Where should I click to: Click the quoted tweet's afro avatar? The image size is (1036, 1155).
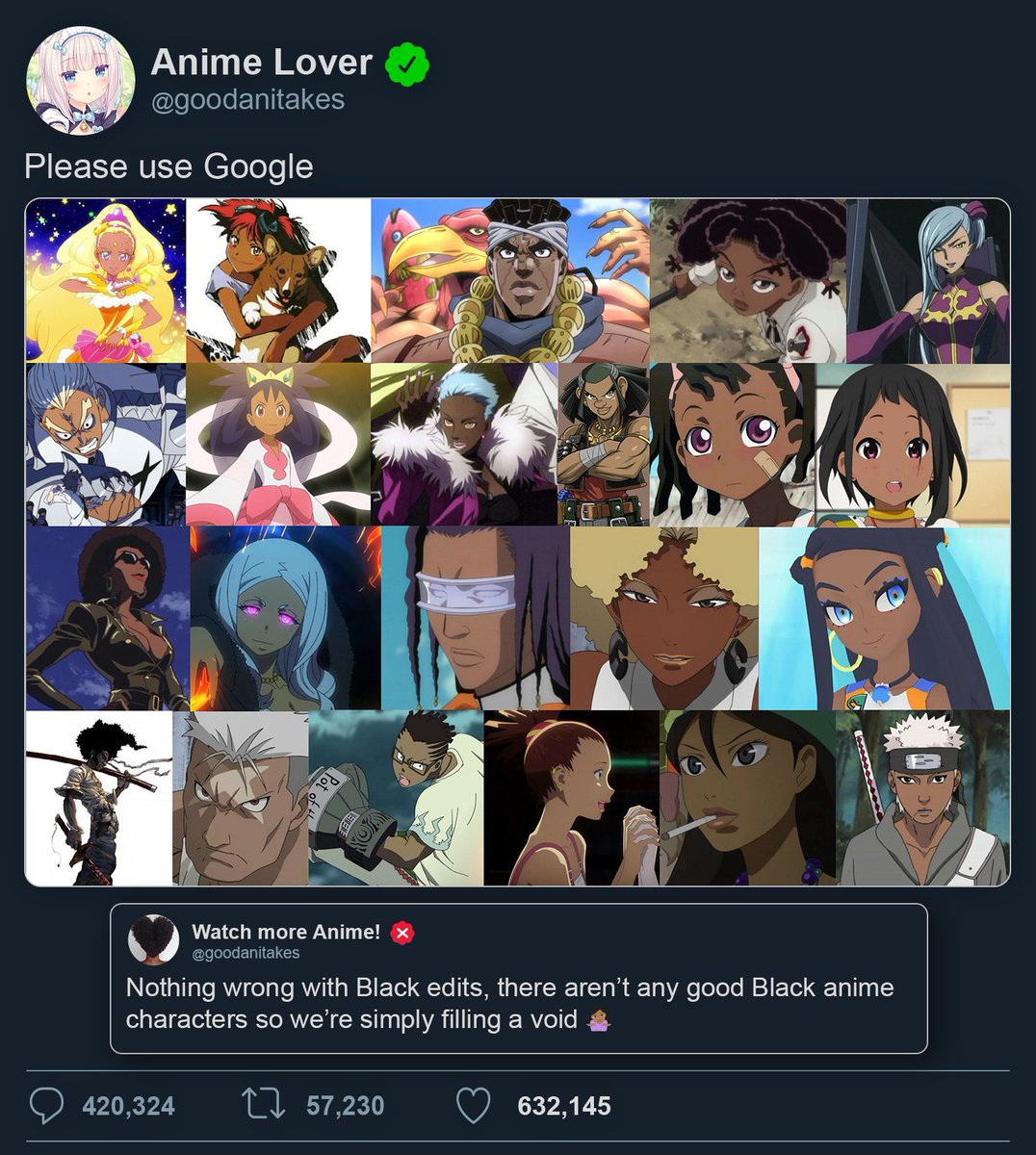154,940
